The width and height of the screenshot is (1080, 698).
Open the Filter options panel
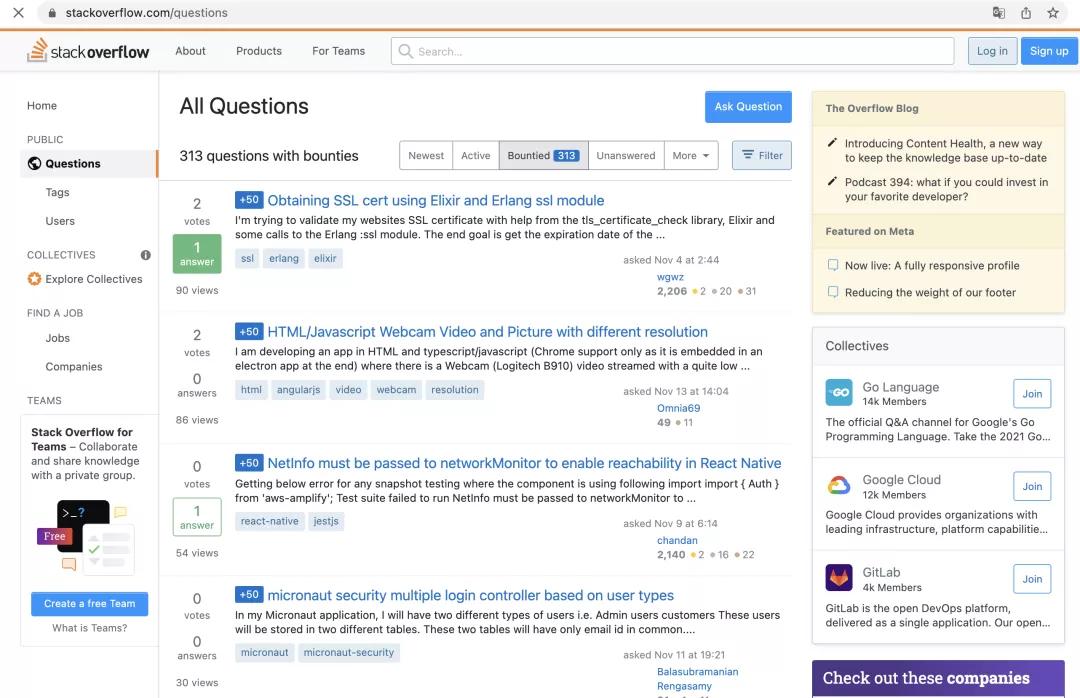pyautogui.click(x=761, y=156)
